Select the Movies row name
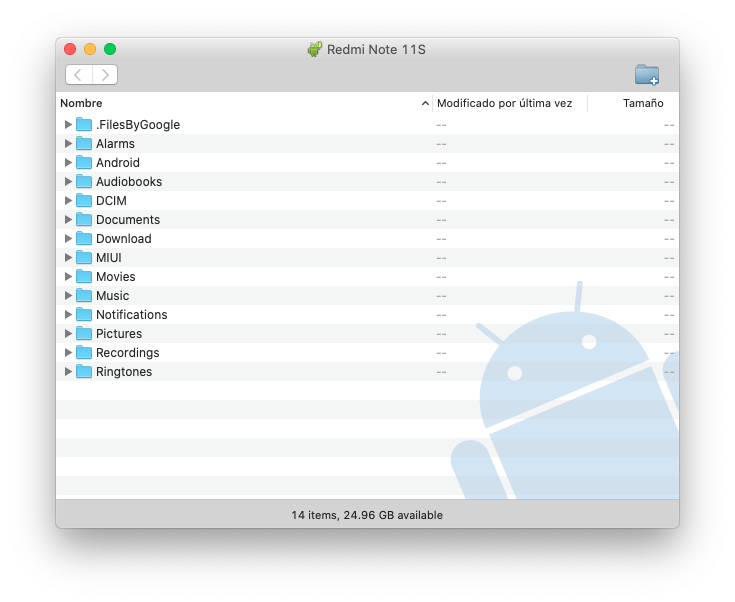The image size is (735, 602). [116, 277]
